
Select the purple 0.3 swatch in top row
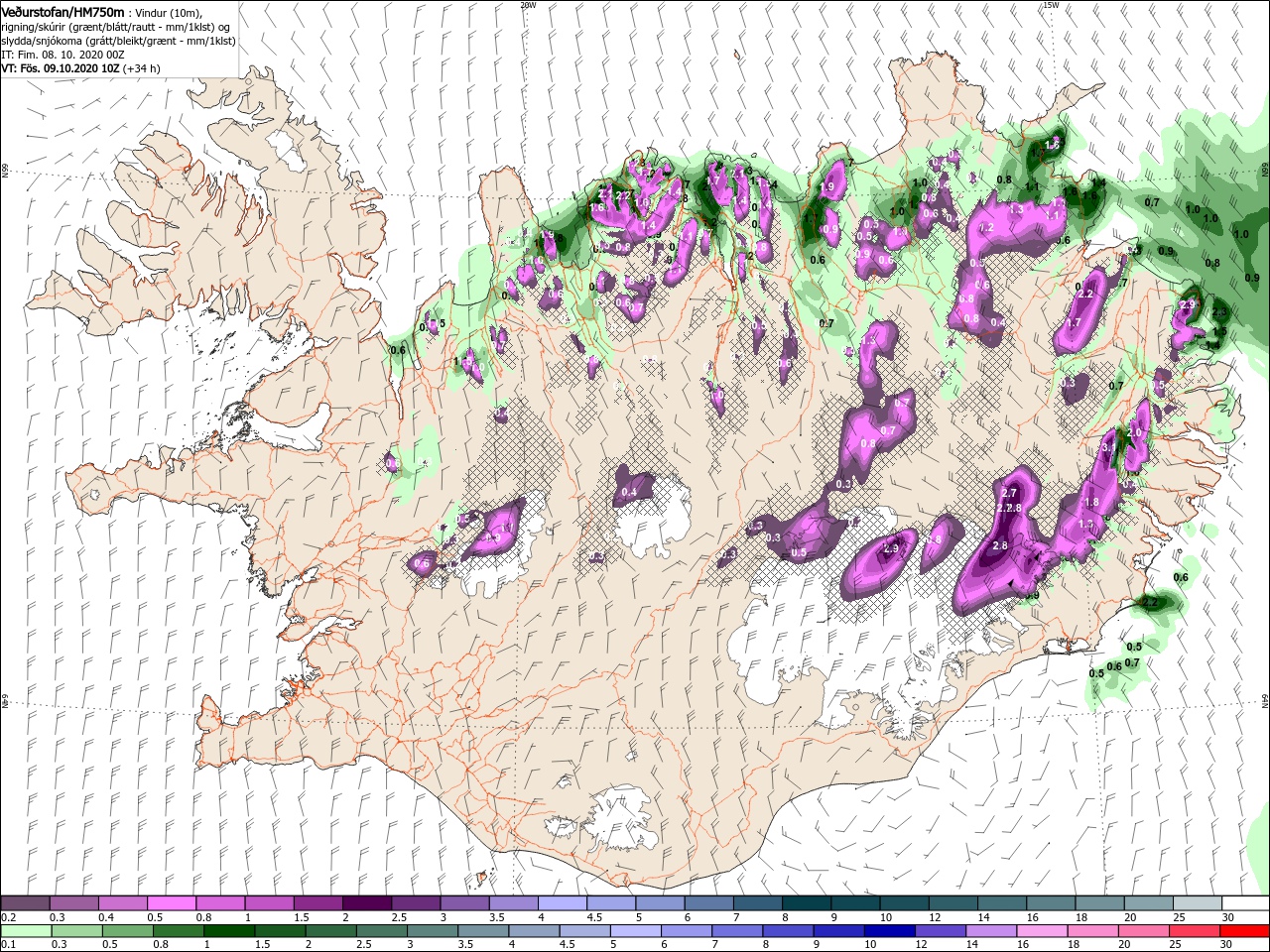click(x=73, y=903)
